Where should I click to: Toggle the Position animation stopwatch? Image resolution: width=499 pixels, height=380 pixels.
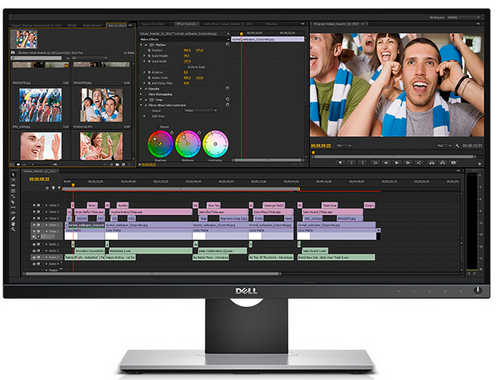(x=149, y=50)
